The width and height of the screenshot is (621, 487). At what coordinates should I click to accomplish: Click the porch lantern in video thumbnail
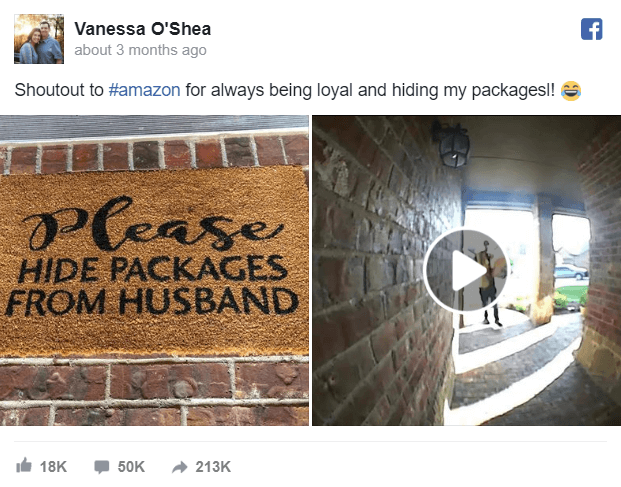click(x=453, y=143)
